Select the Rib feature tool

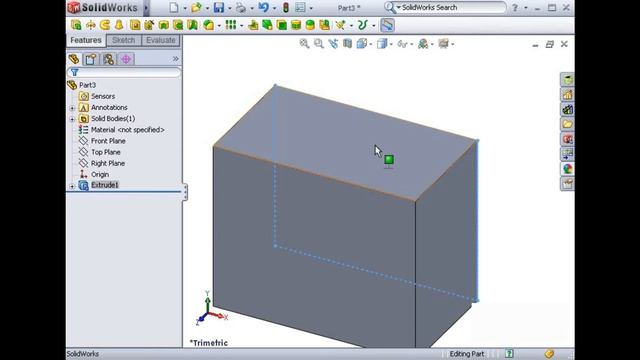click(253, 25)
